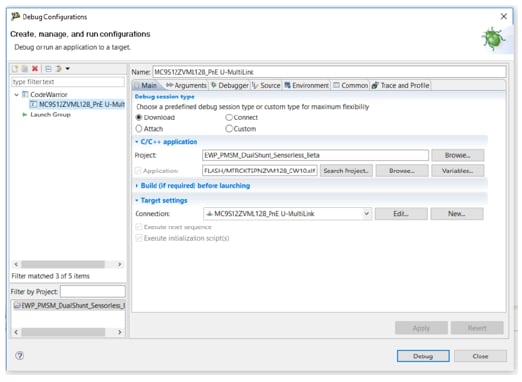Click the Debug button
Image resolution: width=522 pixels, height=382 pixels.
coord(423,356)
